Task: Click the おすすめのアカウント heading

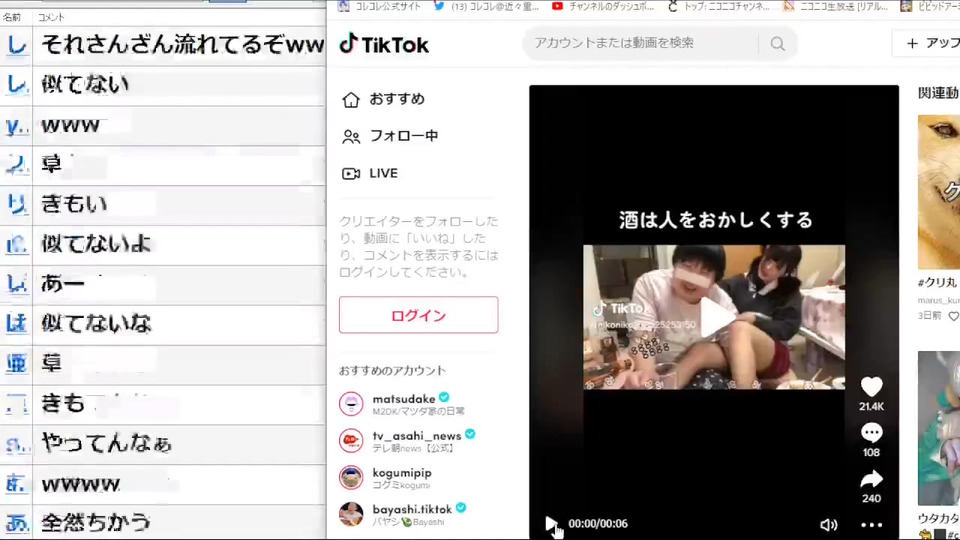Action: coord(392,370)
